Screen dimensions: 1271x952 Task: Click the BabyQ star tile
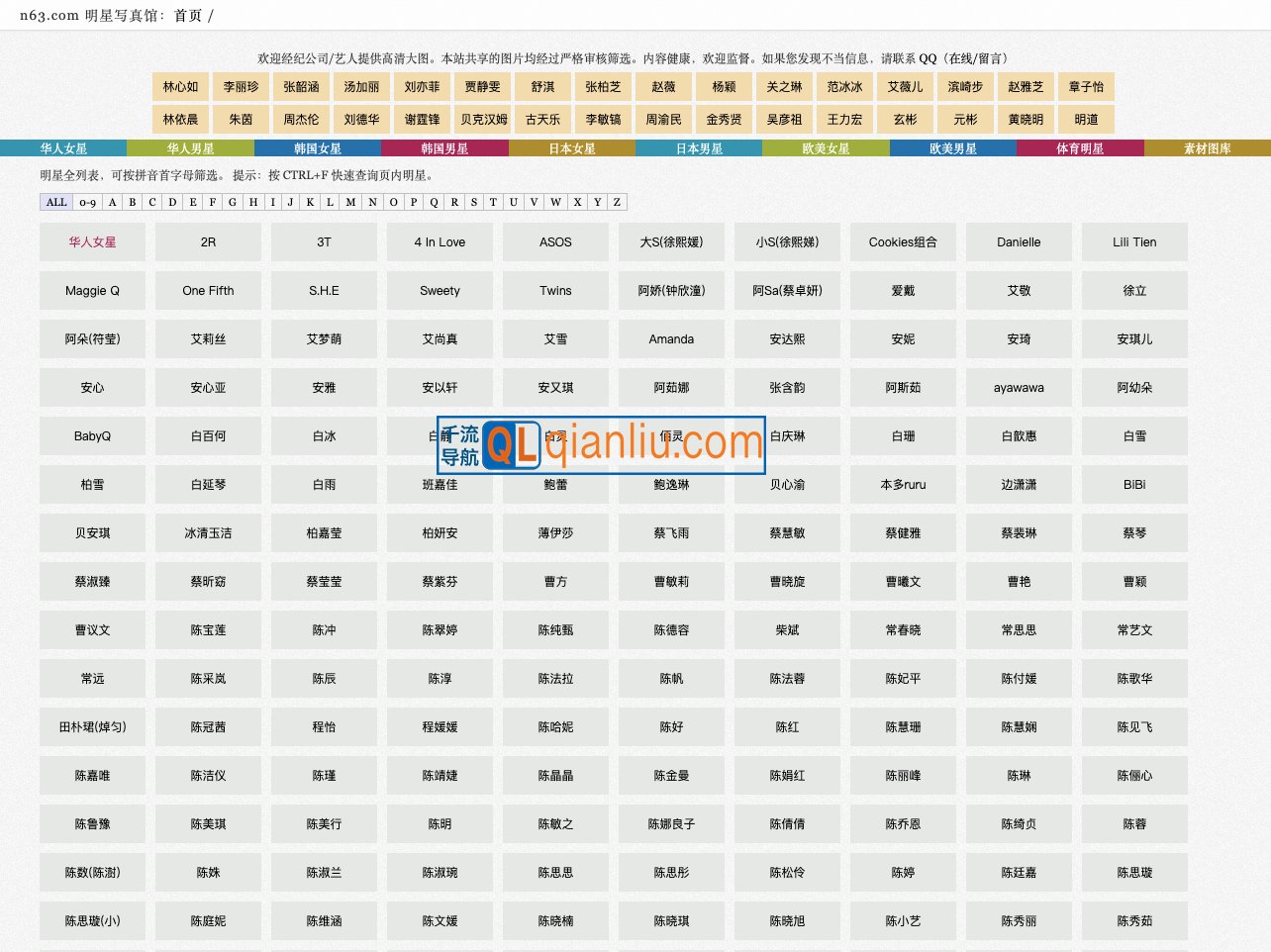coord(92,436)
